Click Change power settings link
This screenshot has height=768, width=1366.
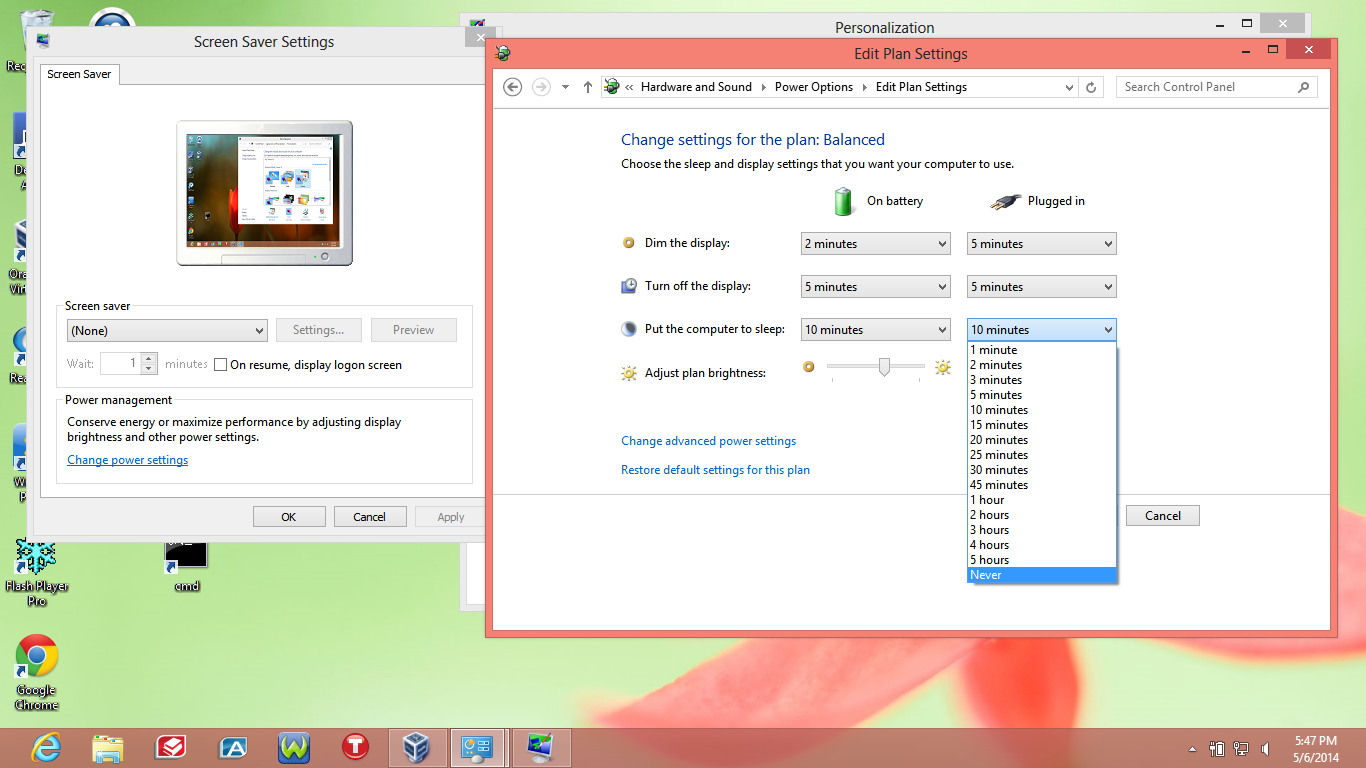127,460
